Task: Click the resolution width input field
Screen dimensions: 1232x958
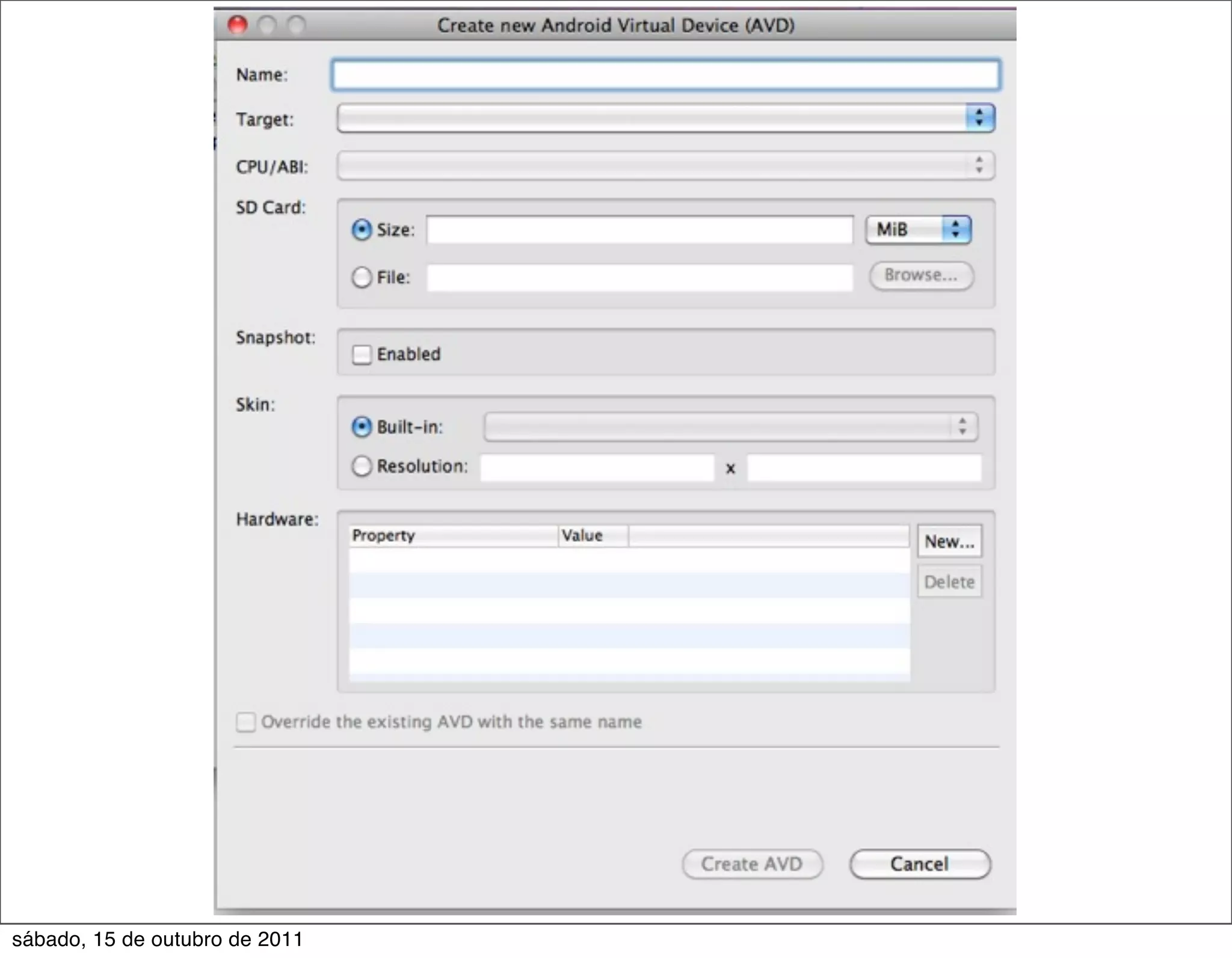Action: coord(597,468)
